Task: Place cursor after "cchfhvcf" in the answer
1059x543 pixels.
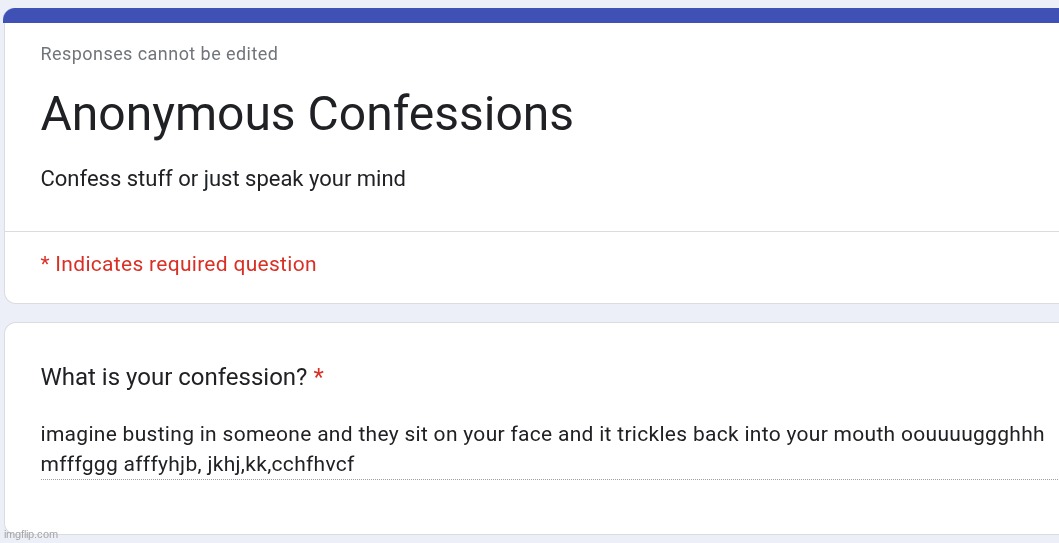Action: [x=355, y=465]
